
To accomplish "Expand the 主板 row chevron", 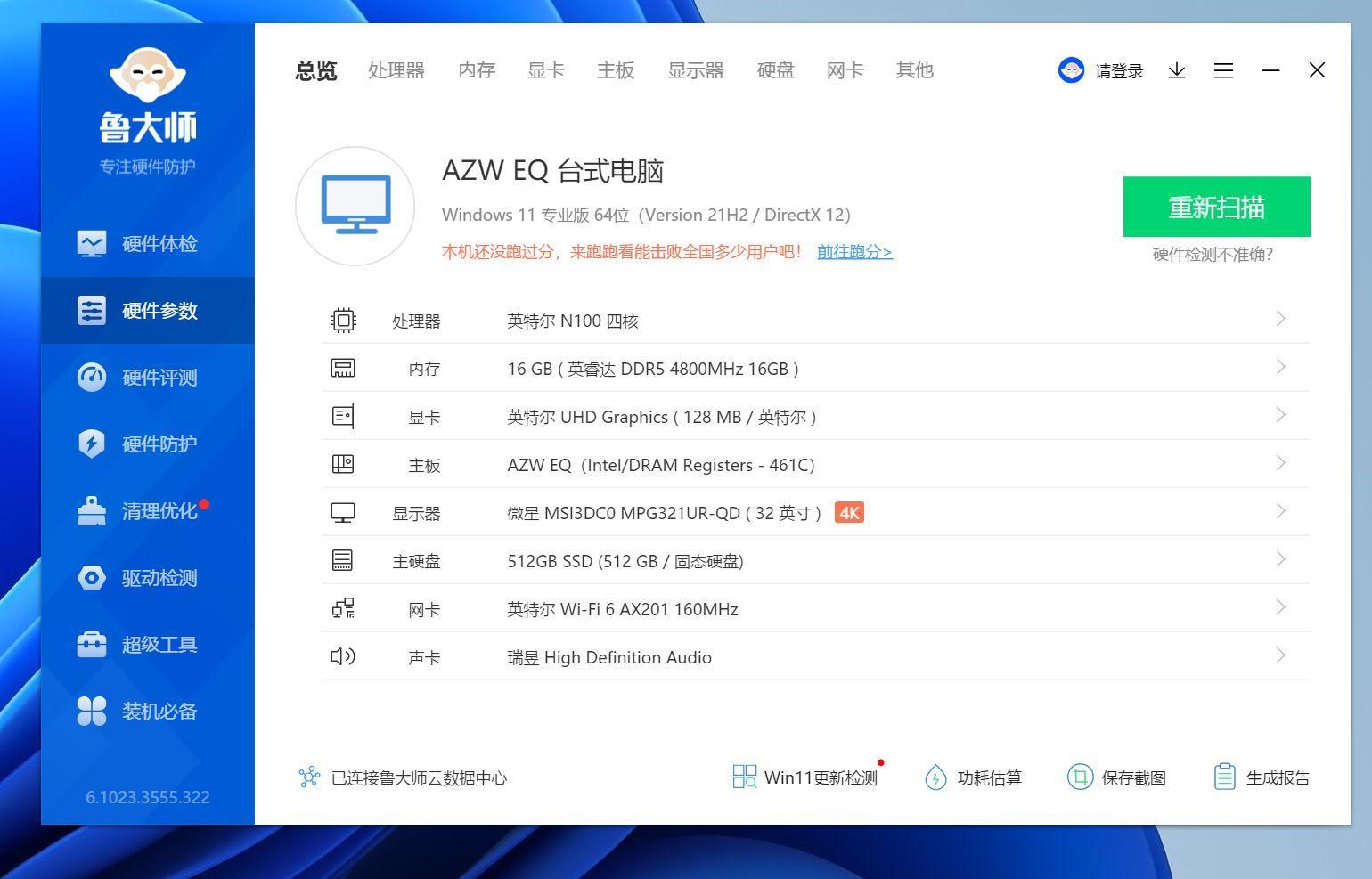I will [1281, 463].
